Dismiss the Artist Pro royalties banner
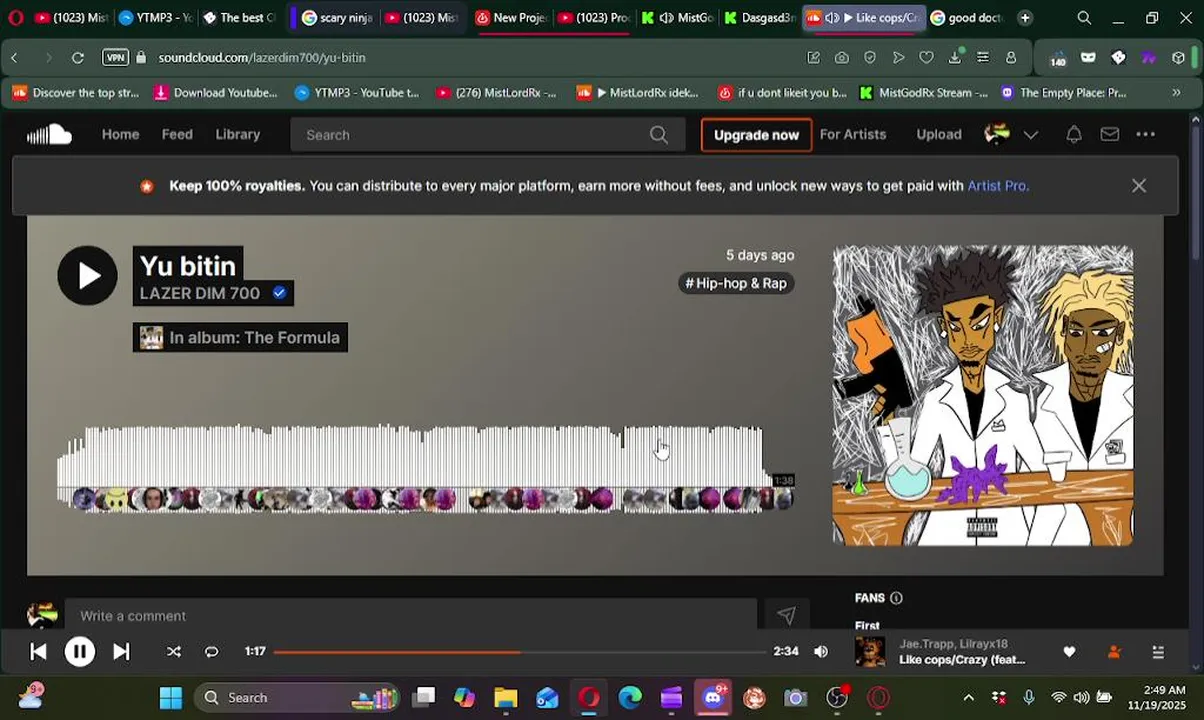 pyautogui.click(x=1139, y=186)
